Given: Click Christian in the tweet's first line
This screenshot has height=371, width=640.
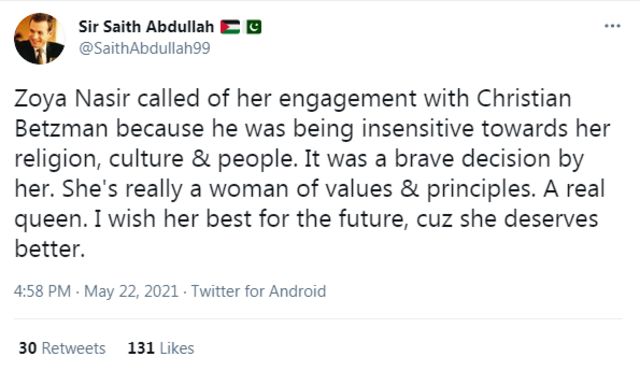Looking at the screenshot, I should click(524, 99).
